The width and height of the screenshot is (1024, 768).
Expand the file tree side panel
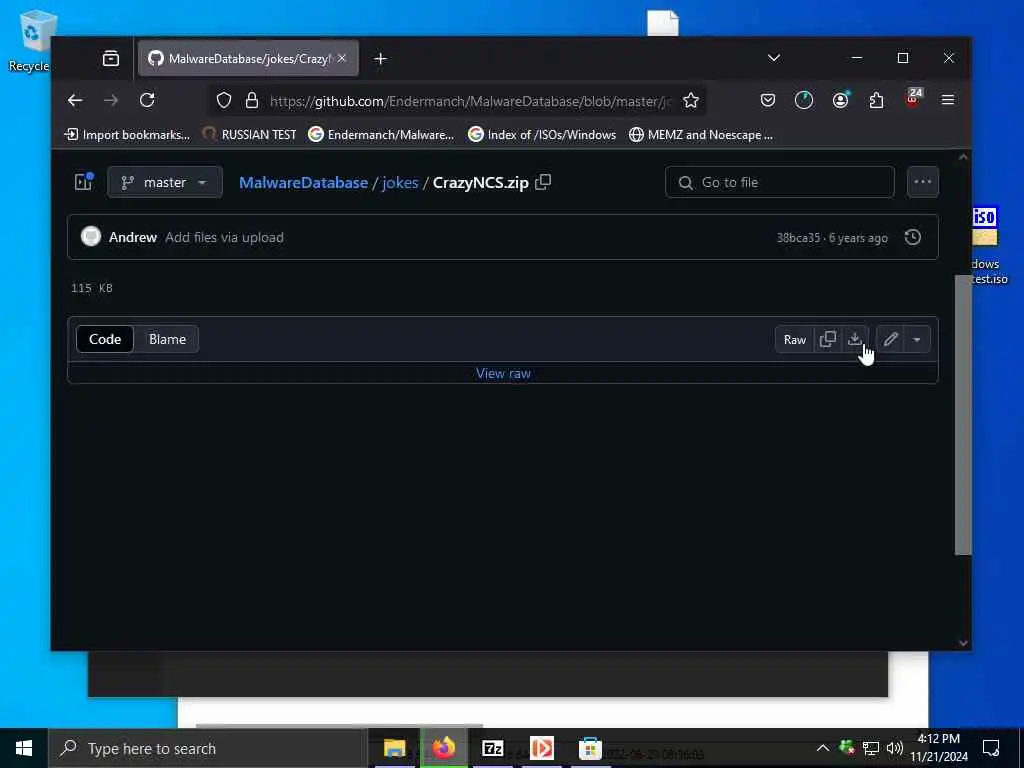tap(84, 182)
